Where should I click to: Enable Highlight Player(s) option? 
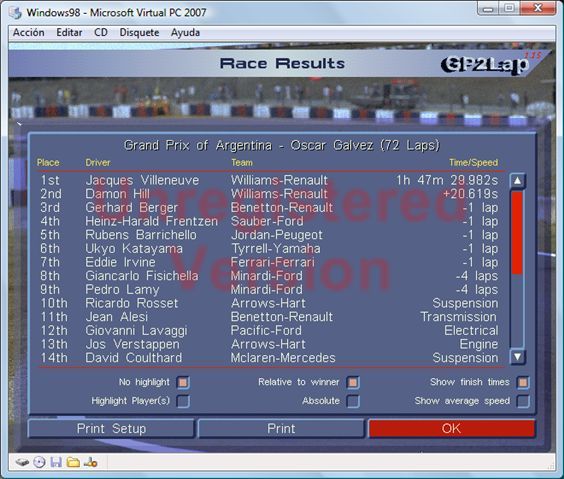pyautogui.click(x=183, y=401)
